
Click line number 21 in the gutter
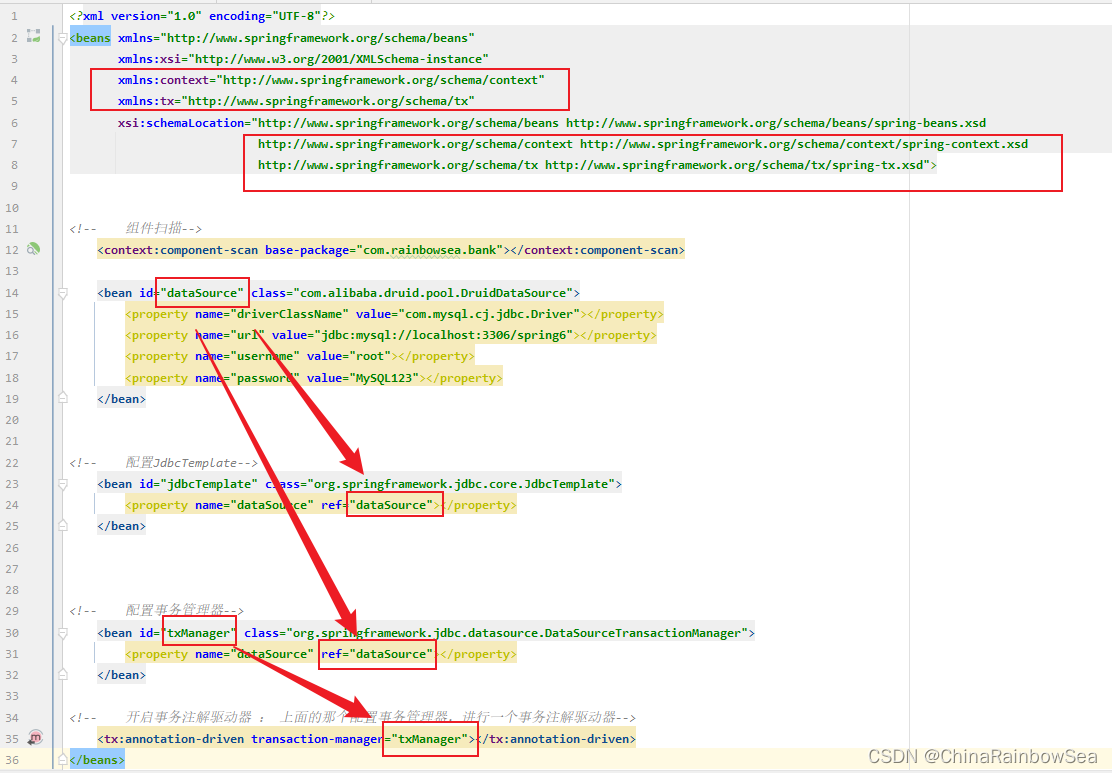pyautogui.click(x=12, y=441)
